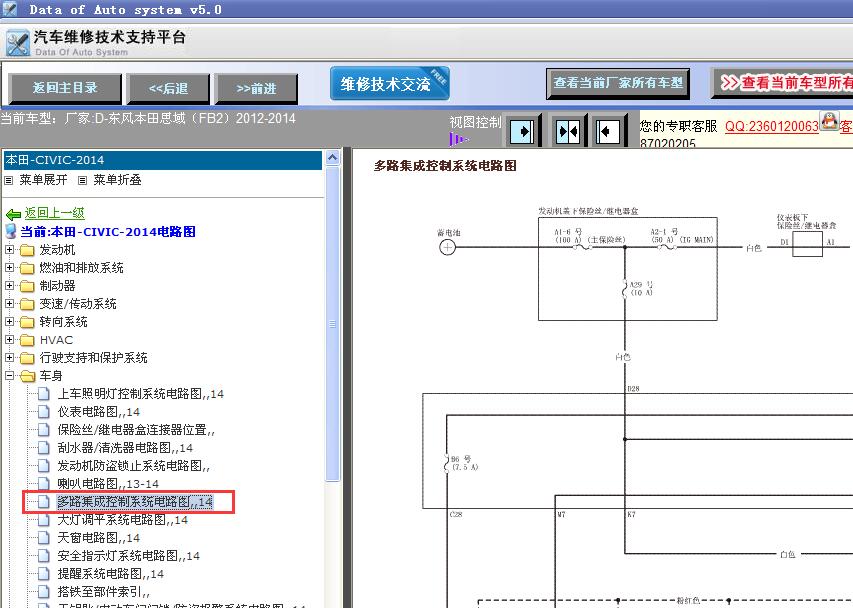
Task: Open 保险丝/继电器盒连接器位置 entry
Action: coord(136,430)
